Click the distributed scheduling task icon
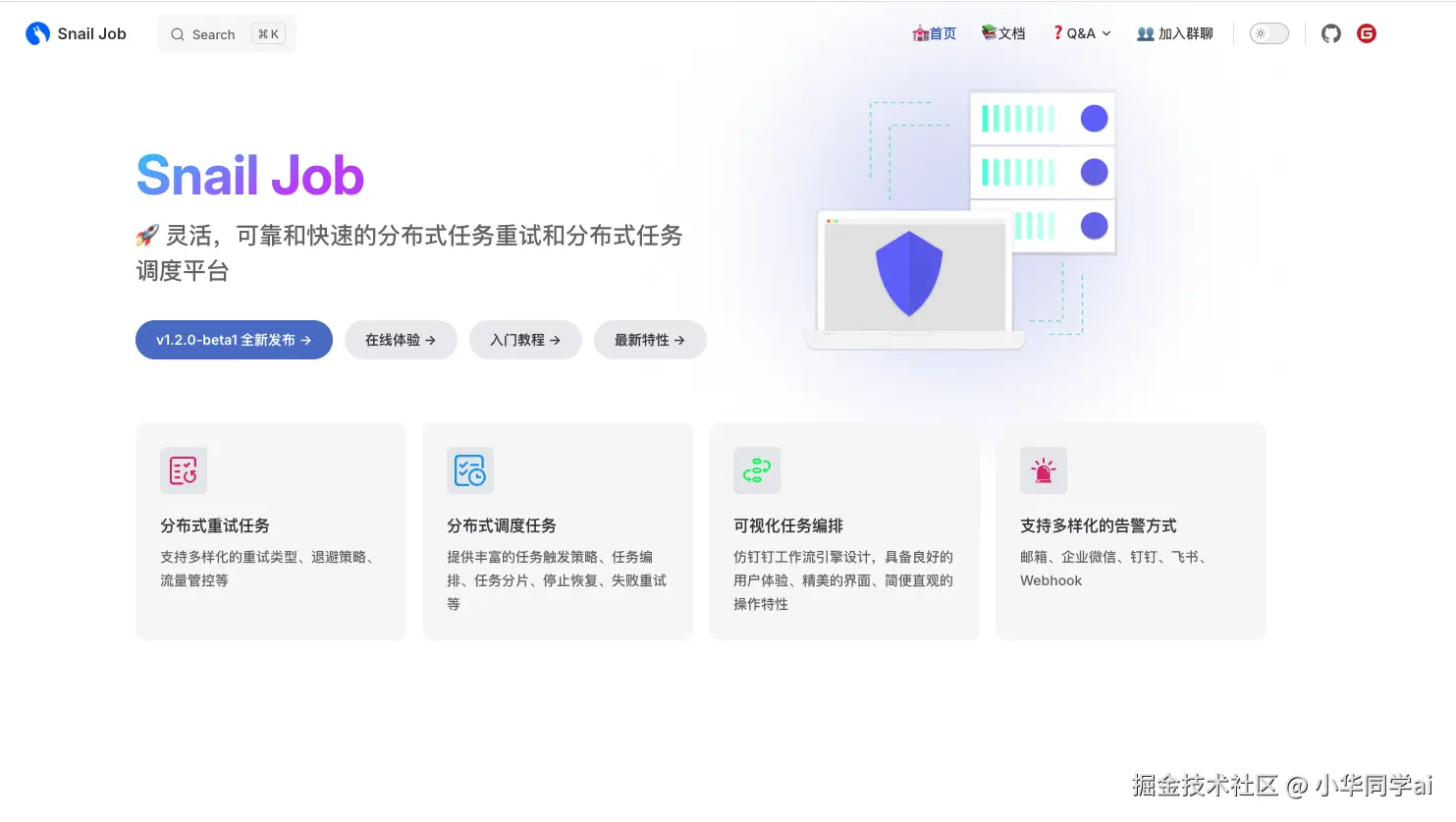 (470, 470)
